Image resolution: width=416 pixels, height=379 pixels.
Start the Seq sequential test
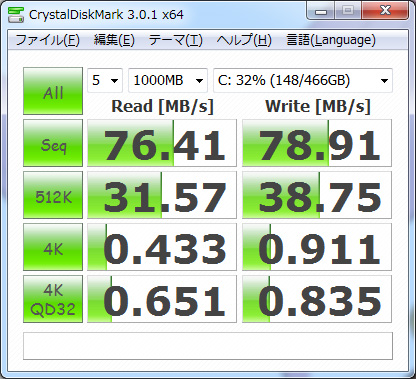coord(53,143)
